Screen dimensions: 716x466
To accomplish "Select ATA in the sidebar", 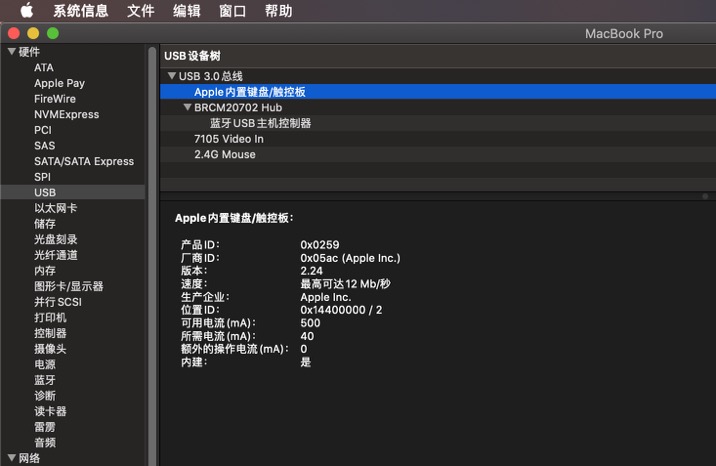I will pos(44,68).
